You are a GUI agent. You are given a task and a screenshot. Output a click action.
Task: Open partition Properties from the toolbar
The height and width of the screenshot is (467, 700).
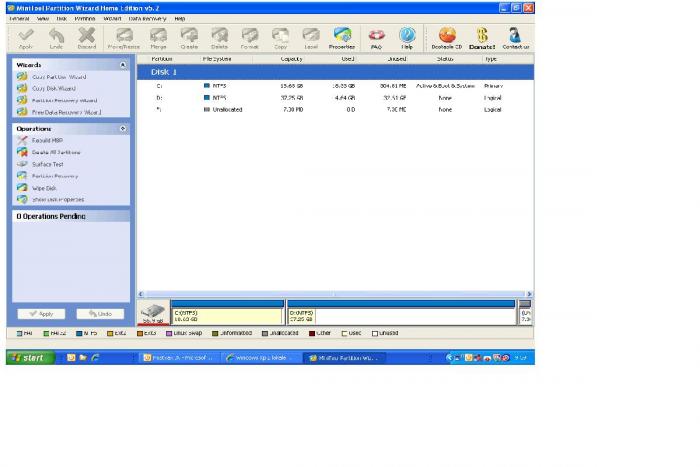point(342,38)
